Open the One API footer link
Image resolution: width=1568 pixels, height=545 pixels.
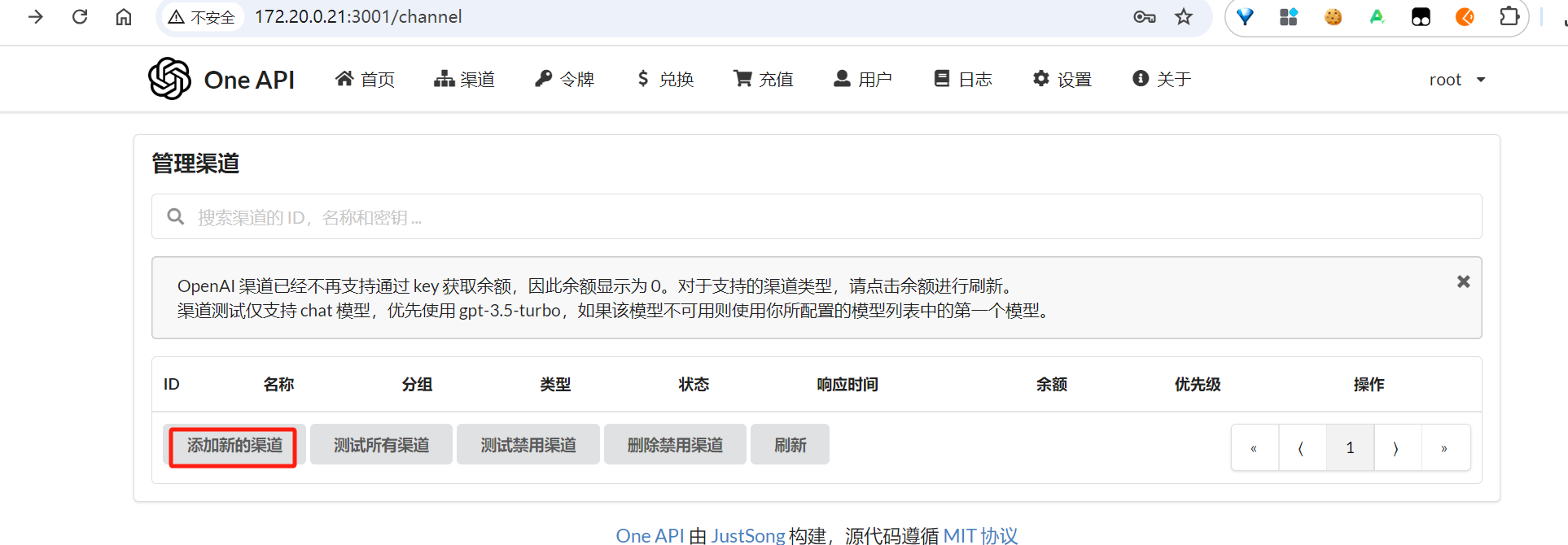650,535
